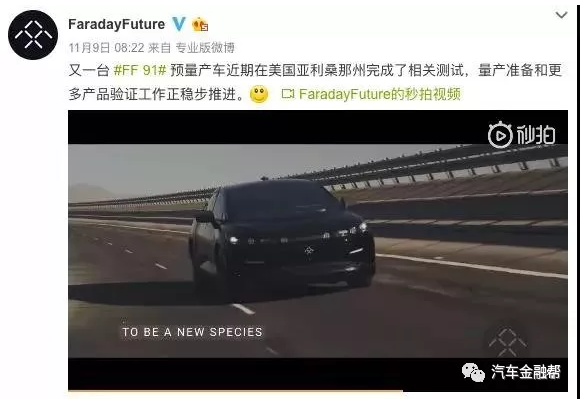
Task: Click the 汽车金融帮 watermark text
Action: tap(526, 372)
